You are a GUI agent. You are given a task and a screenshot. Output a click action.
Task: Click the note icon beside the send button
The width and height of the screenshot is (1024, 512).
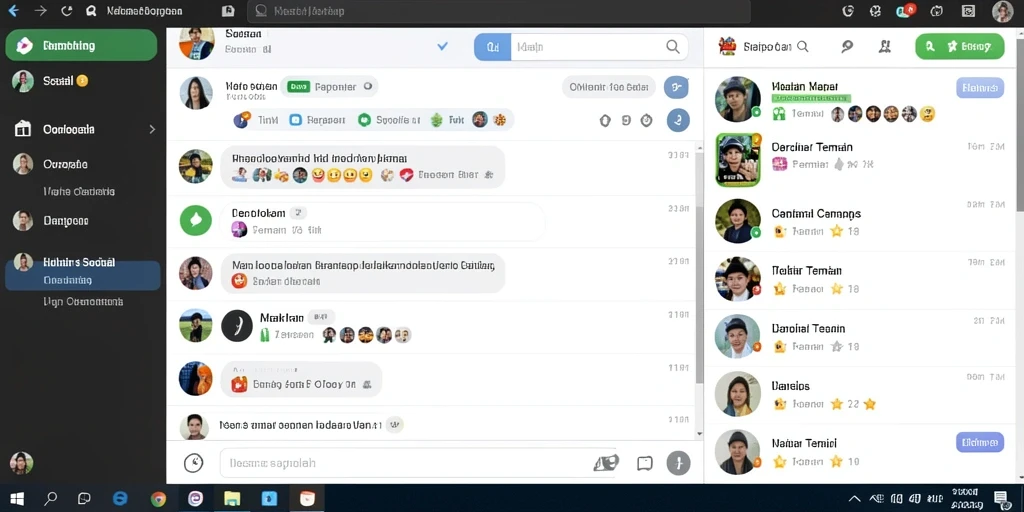pyautogui.click(x=645, y=463)
